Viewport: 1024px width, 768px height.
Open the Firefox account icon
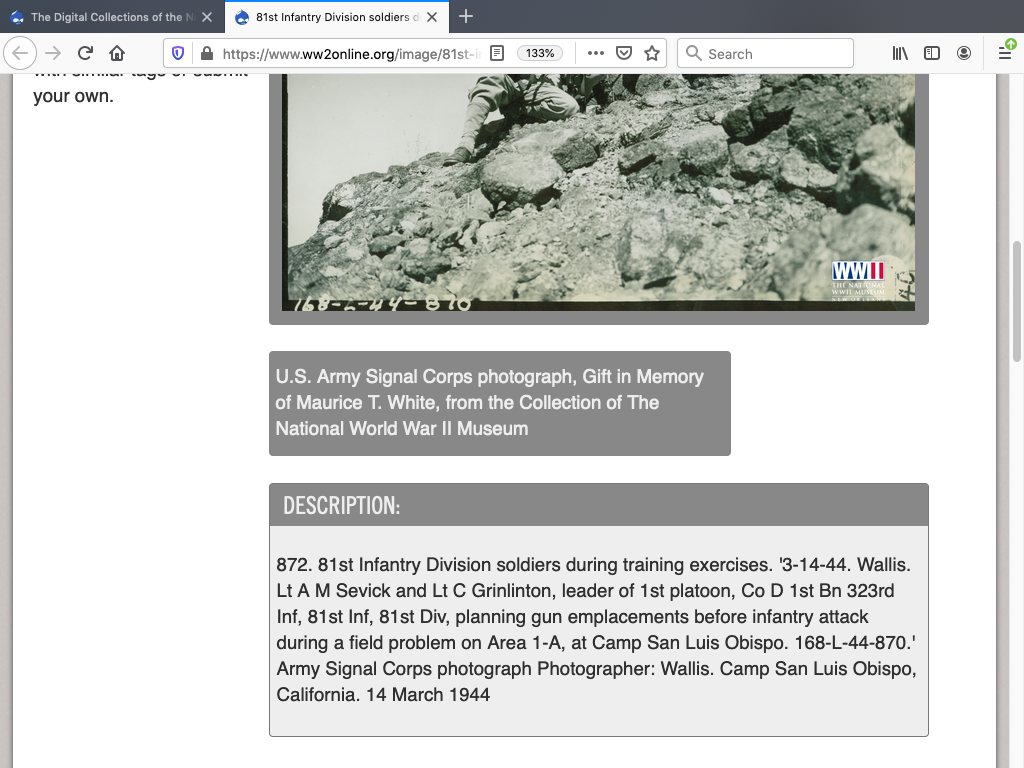964,54
